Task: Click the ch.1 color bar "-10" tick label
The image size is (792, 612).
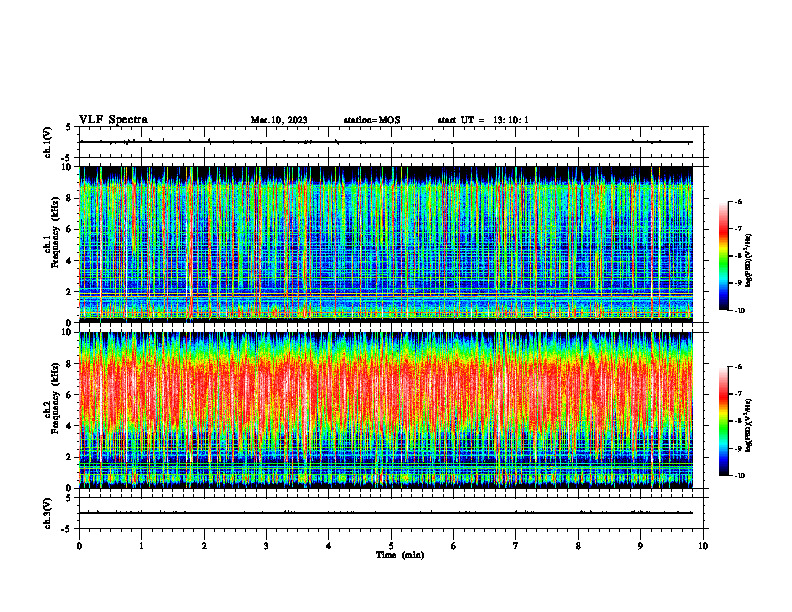Action: coord(740,311)
